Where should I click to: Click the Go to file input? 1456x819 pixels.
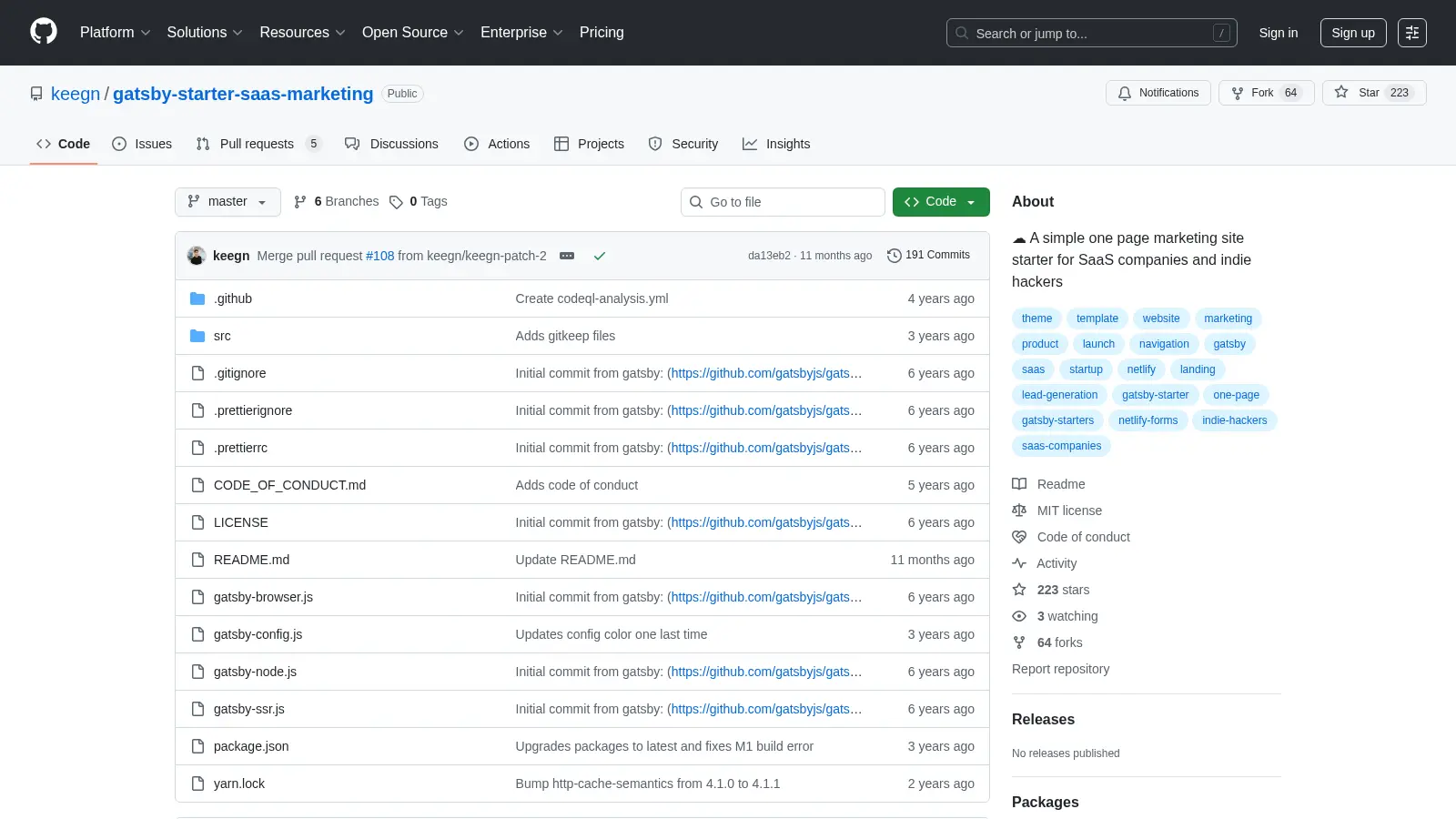(783, 202)
